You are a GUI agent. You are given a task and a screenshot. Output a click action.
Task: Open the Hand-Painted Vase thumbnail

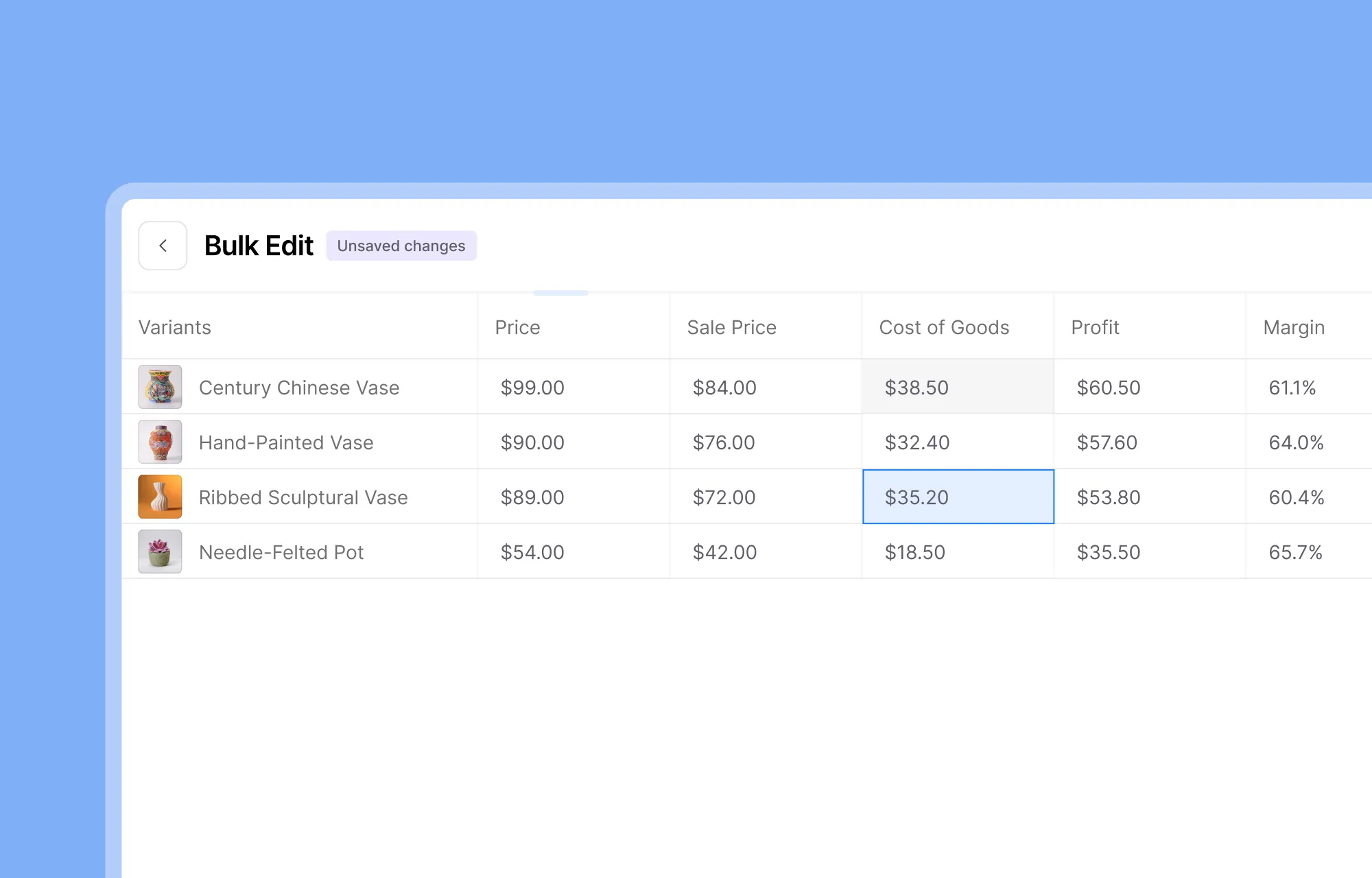[160, 442]
